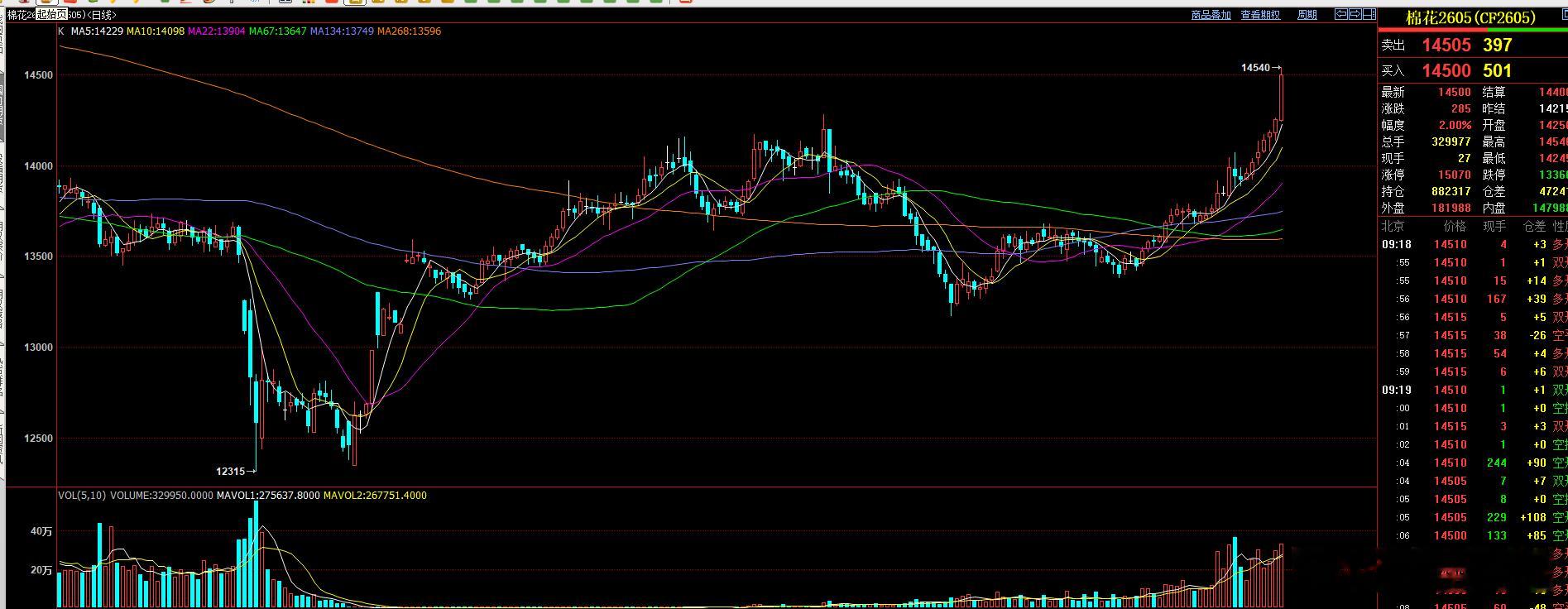Select the 09:19 tick row
Image resolution: width=1568 pixels, height=609 pixels.
click(x=1473, y=391)
